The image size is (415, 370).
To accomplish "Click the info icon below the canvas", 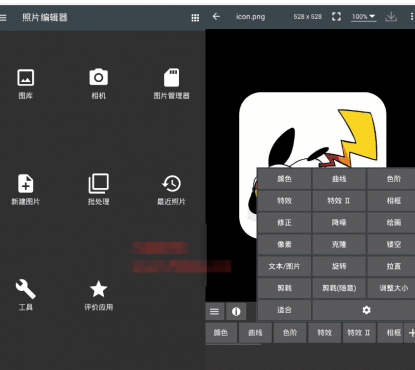I will (x=236, y=311).
